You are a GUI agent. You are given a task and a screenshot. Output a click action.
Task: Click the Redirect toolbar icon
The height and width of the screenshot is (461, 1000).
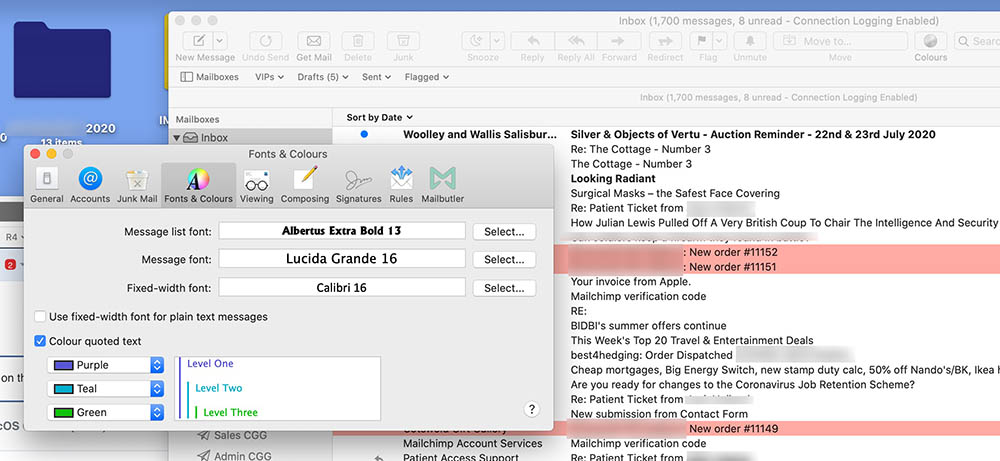click(665, 41)
